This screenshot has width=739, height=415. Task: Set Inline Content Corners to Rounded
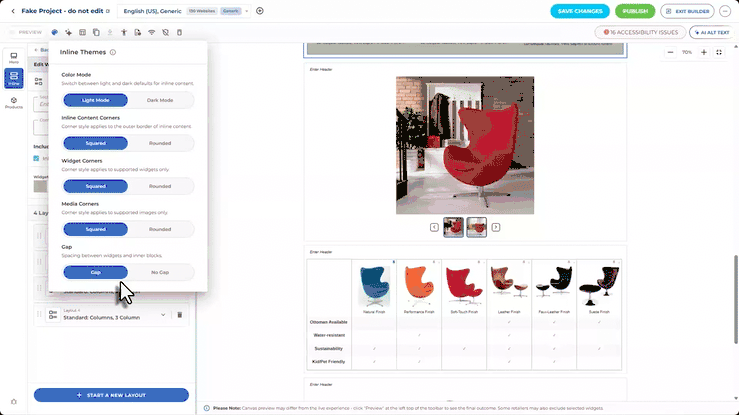(160, 143)
